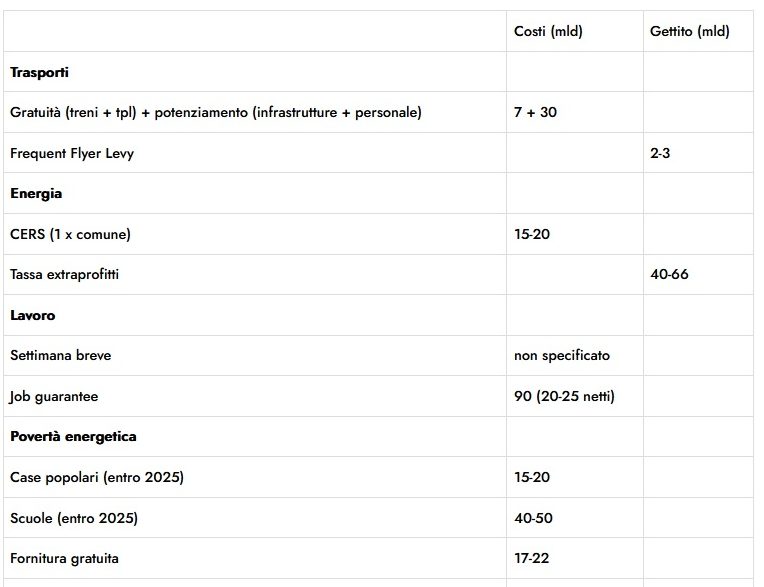Select the Settimana breve row label
This screenshot has width=764, height=587.
coord(60,355)
